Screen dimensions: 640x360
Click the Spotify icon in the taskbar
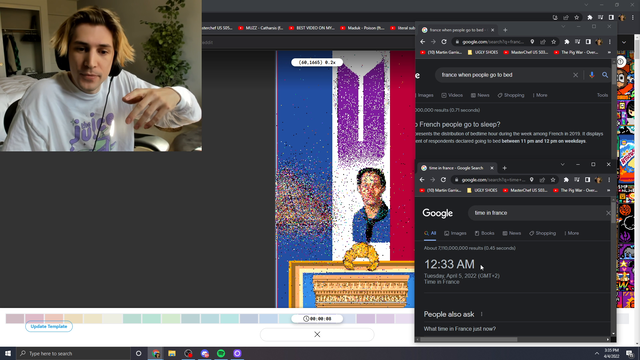pos(221,353)
